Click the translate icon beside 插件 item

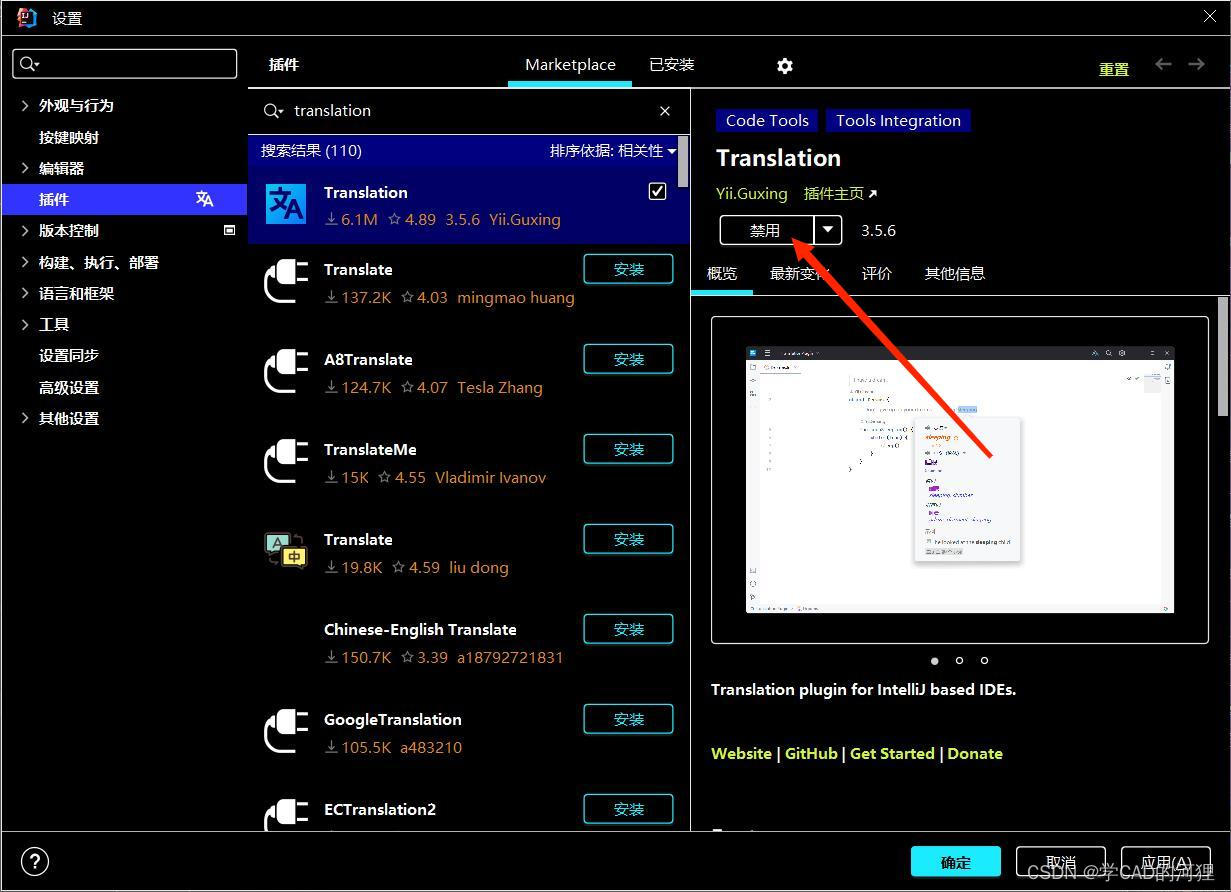(x=205, y=199)
